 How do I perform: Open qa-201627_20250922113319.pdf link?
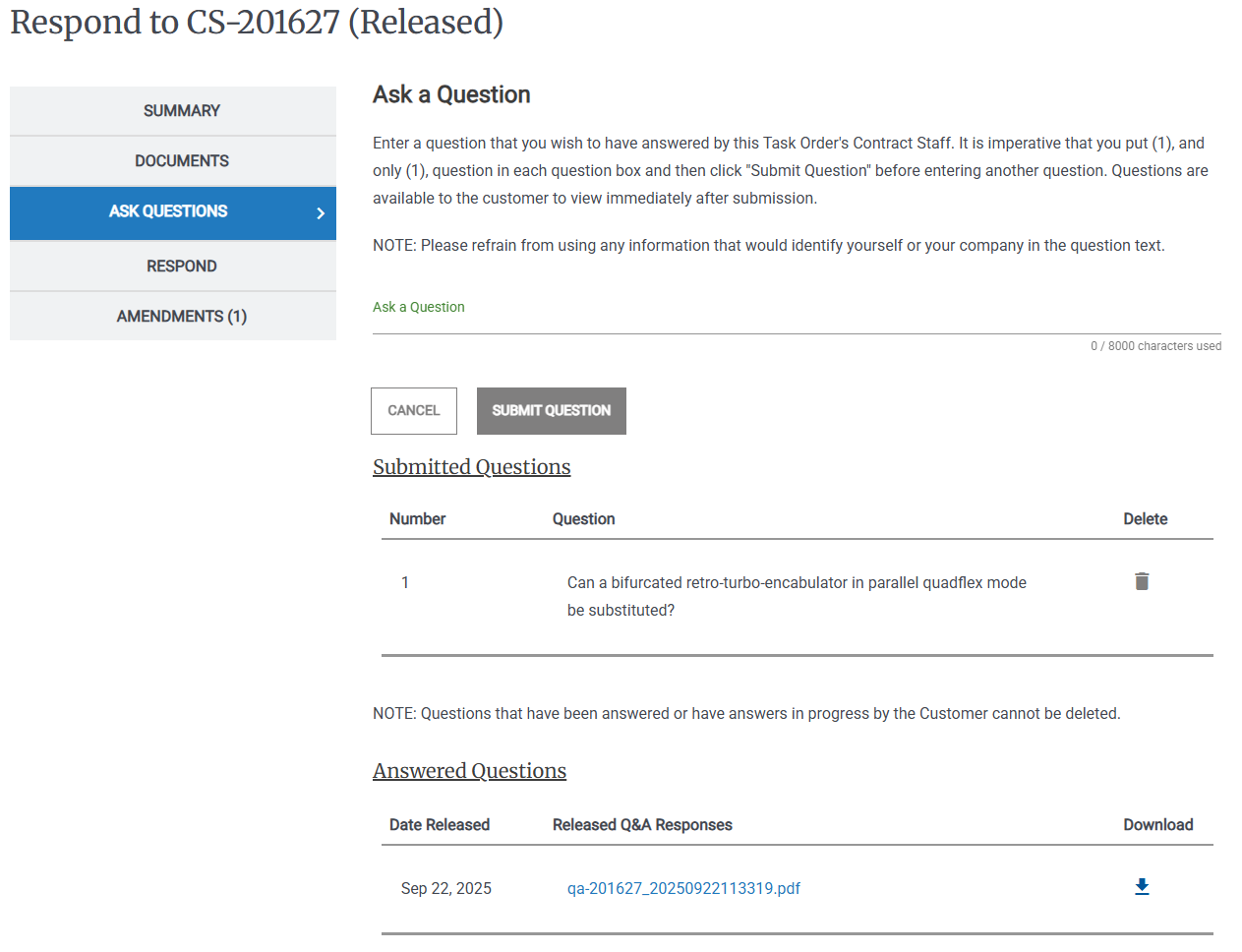pos(683,888)
